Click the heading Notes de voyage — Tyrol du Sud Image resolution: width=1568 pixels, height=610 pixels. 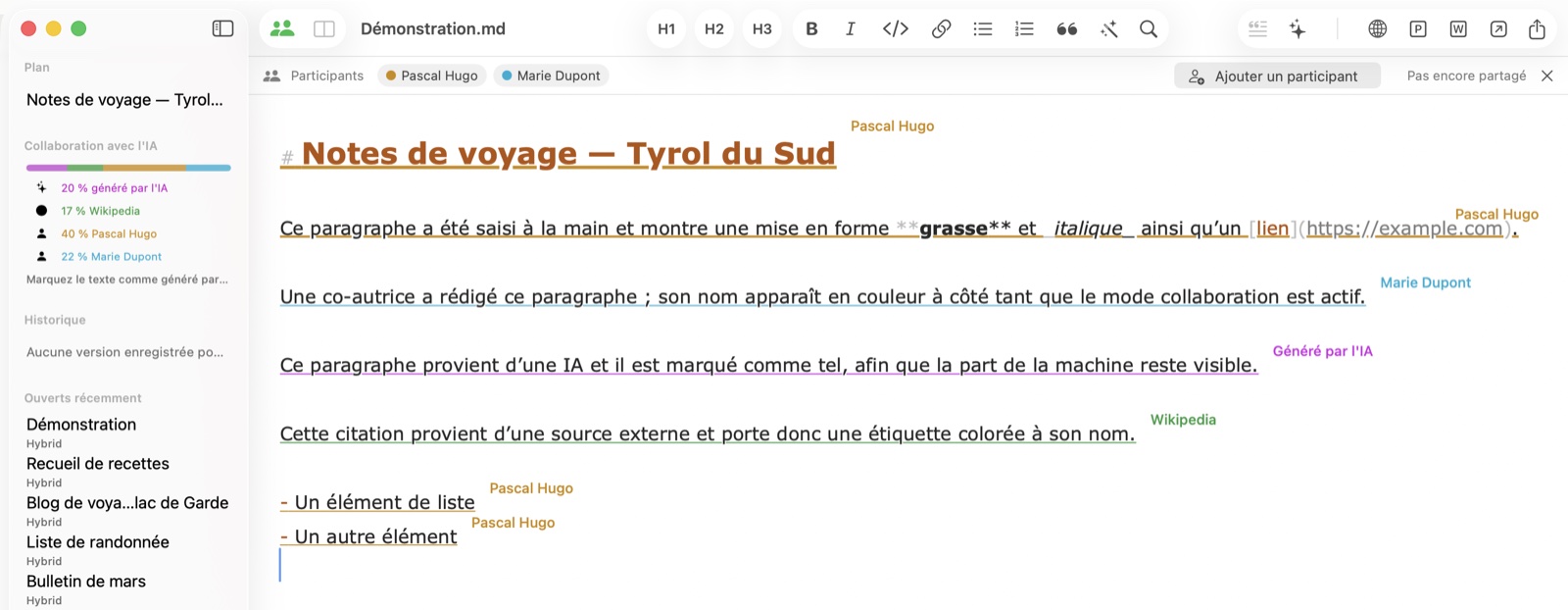pyautogui.click(x=568, y=154)
